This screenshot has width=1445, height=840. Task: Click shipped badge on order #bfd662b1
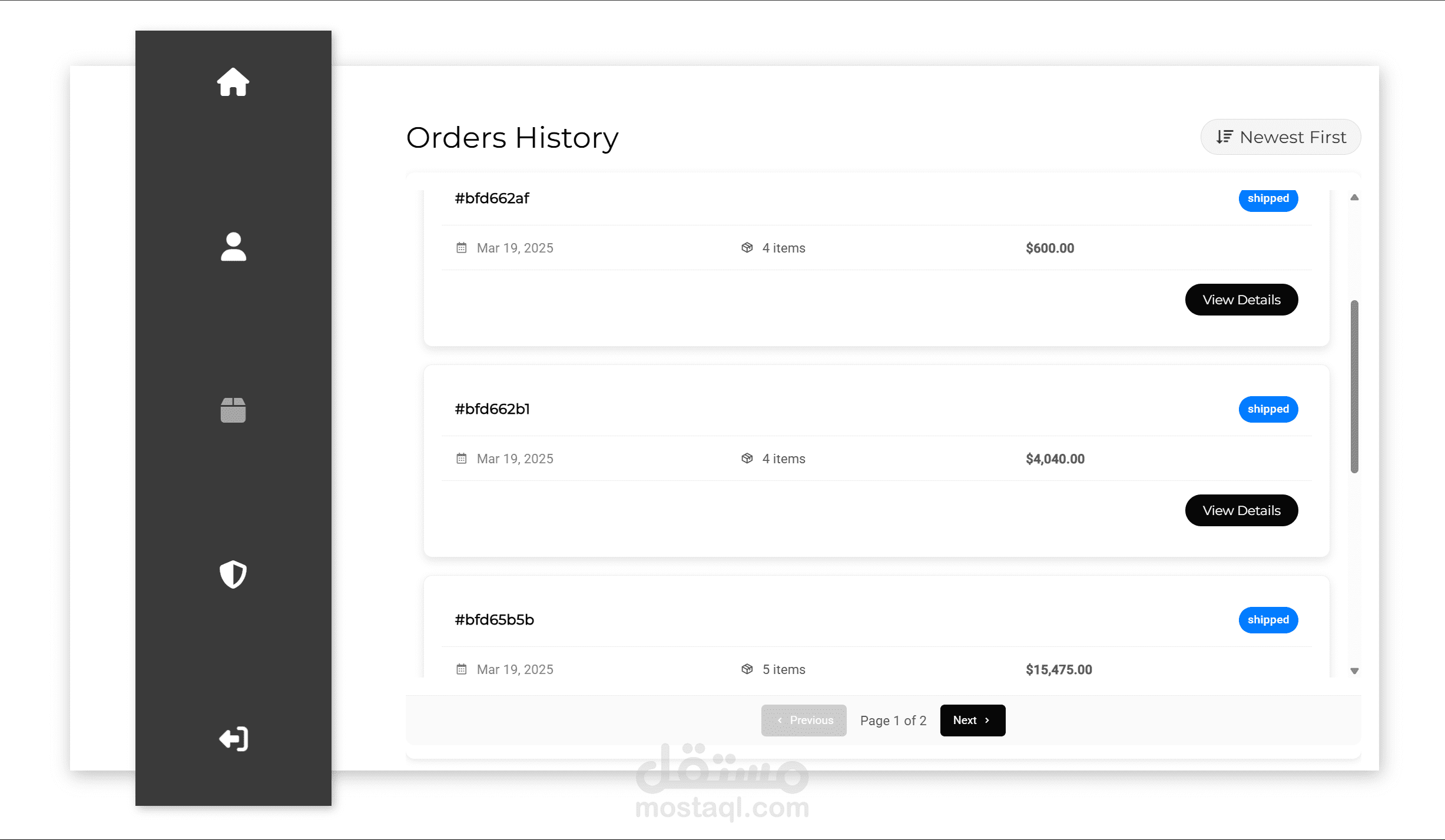[x=1268, y=409]
